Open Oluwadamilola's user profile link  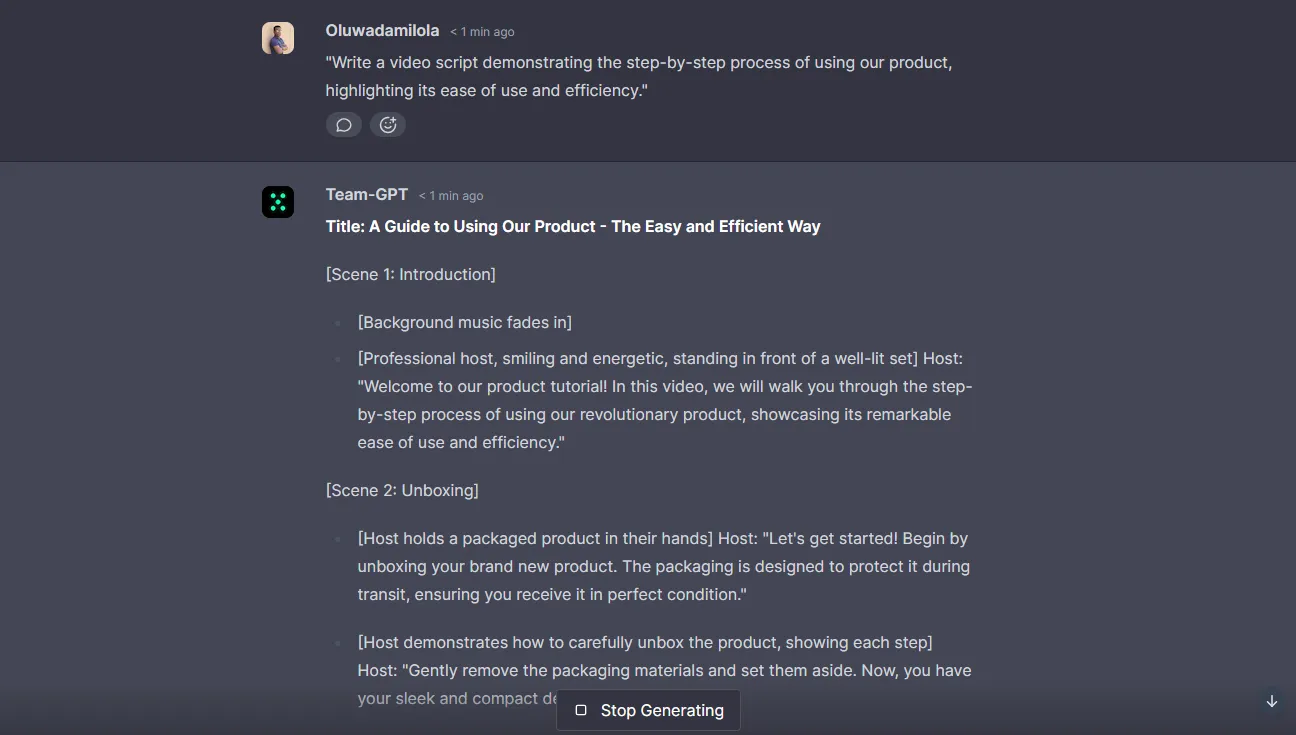click(381, 30)
